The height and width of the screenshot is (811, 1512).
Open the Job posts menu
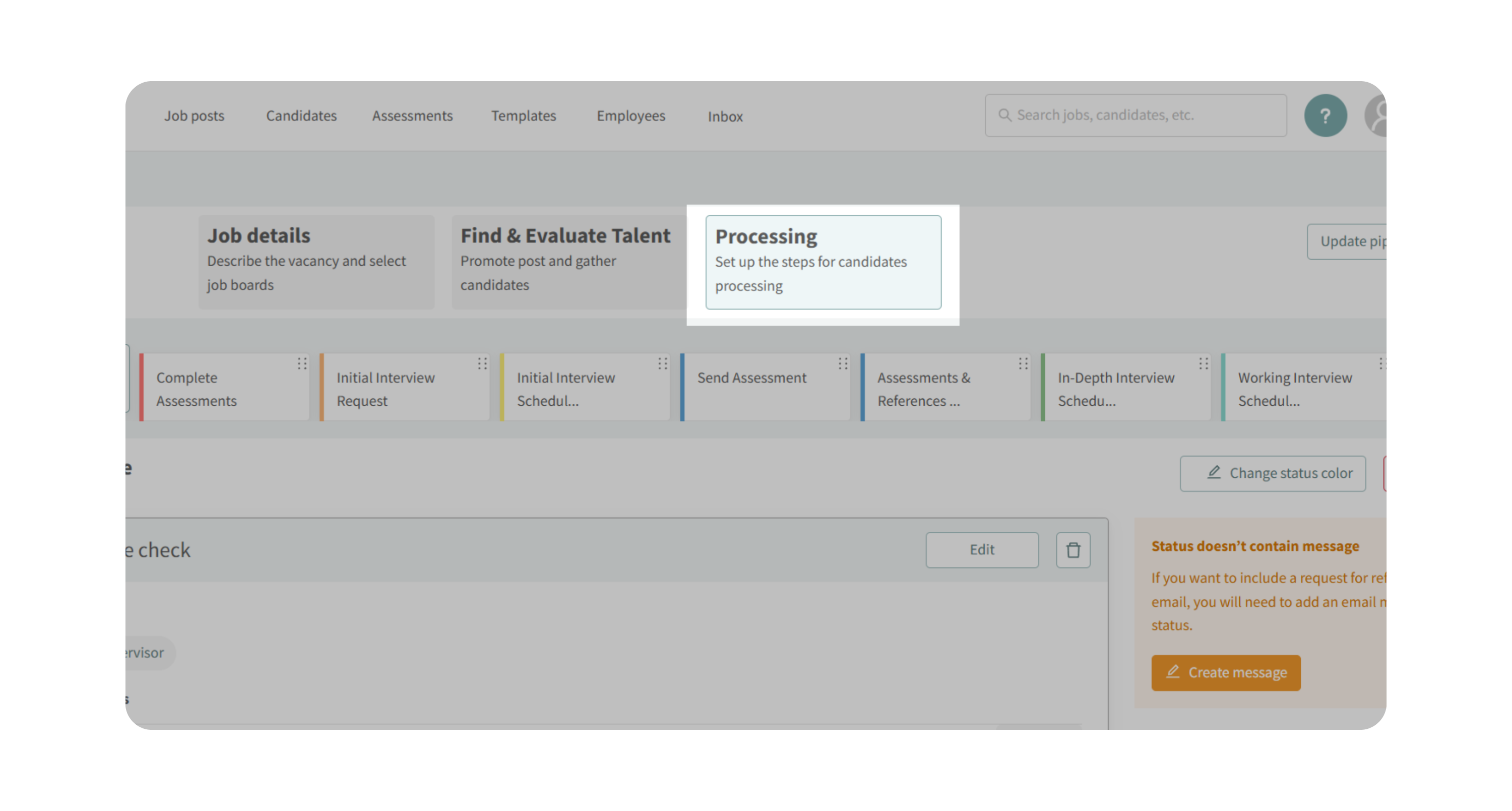(194, 115)
